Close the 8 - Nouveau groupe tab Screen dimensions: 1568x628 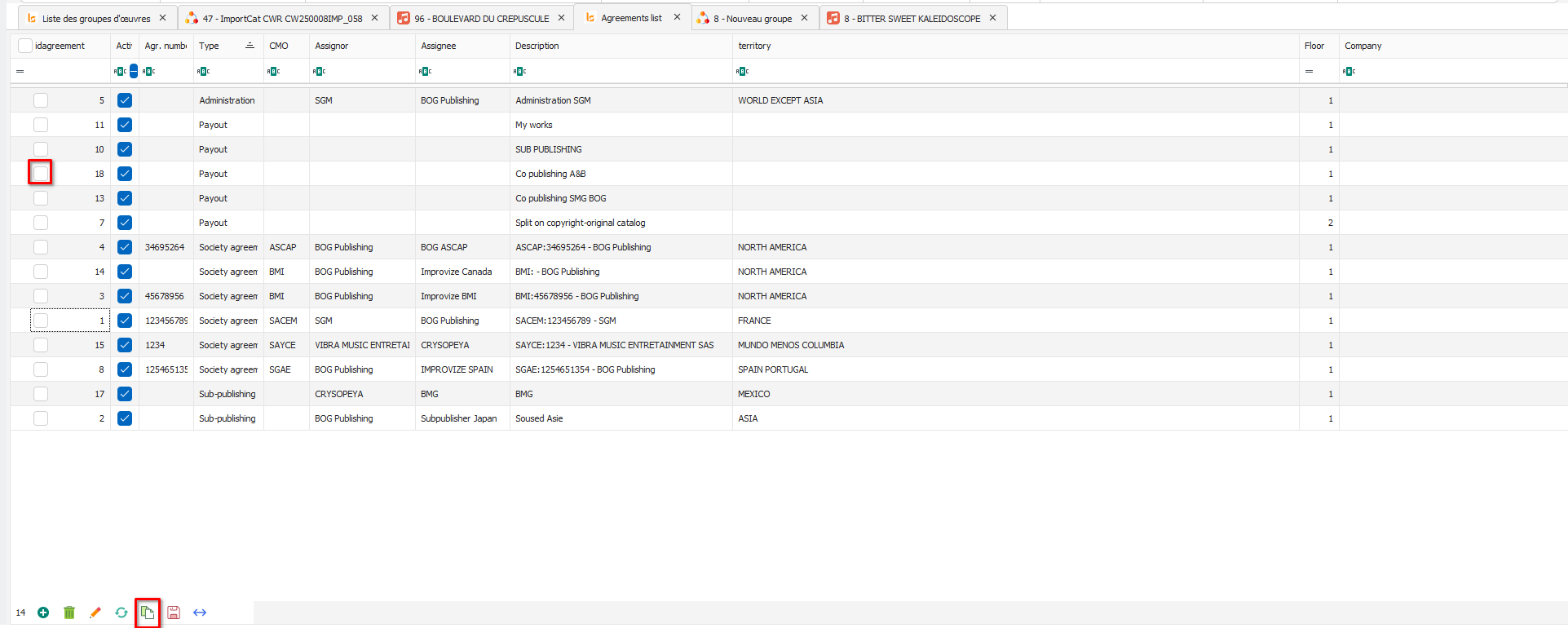click(x=804, y=18)
